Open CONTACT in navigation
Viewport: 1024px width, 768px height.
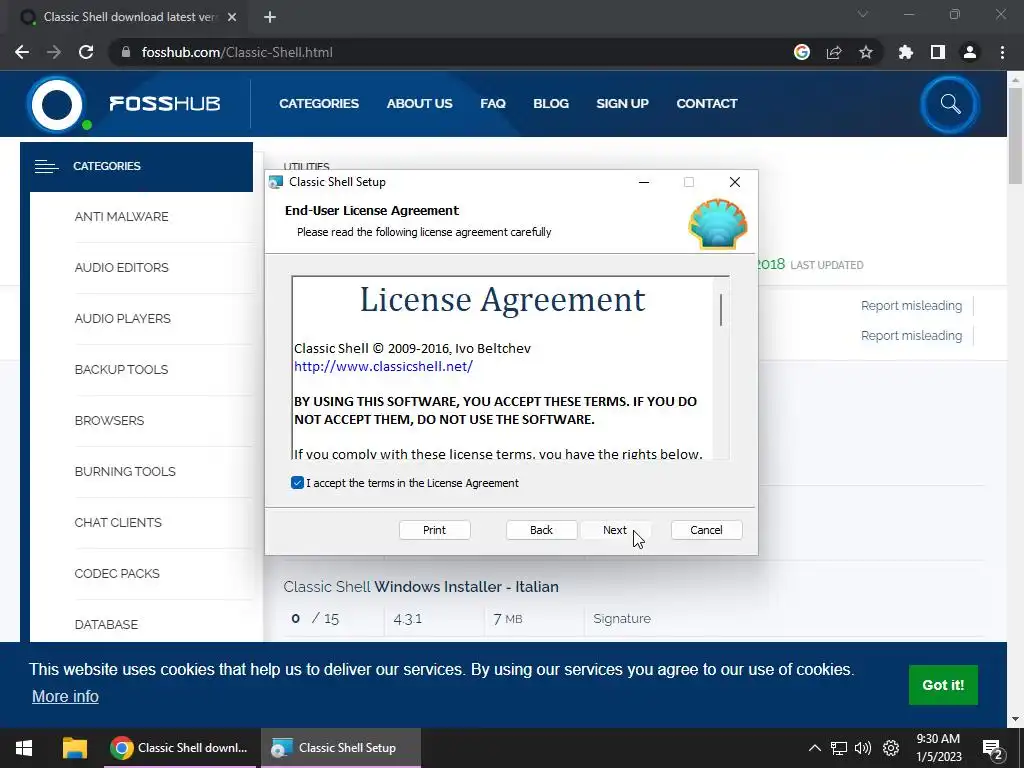[x=707, y=103]
